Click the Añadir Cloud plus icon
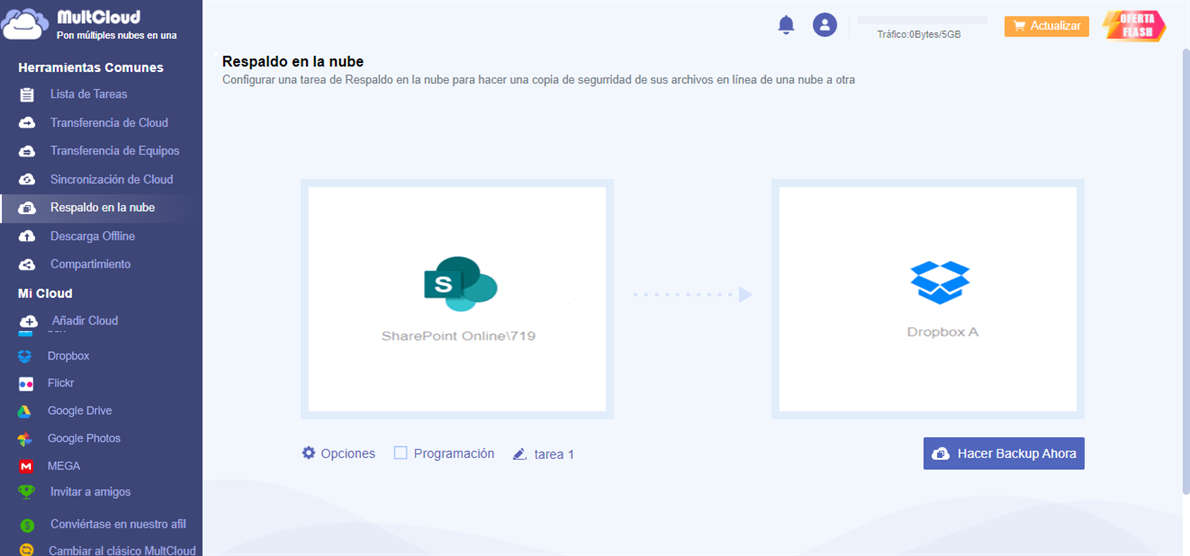 [x=28, y=321]
